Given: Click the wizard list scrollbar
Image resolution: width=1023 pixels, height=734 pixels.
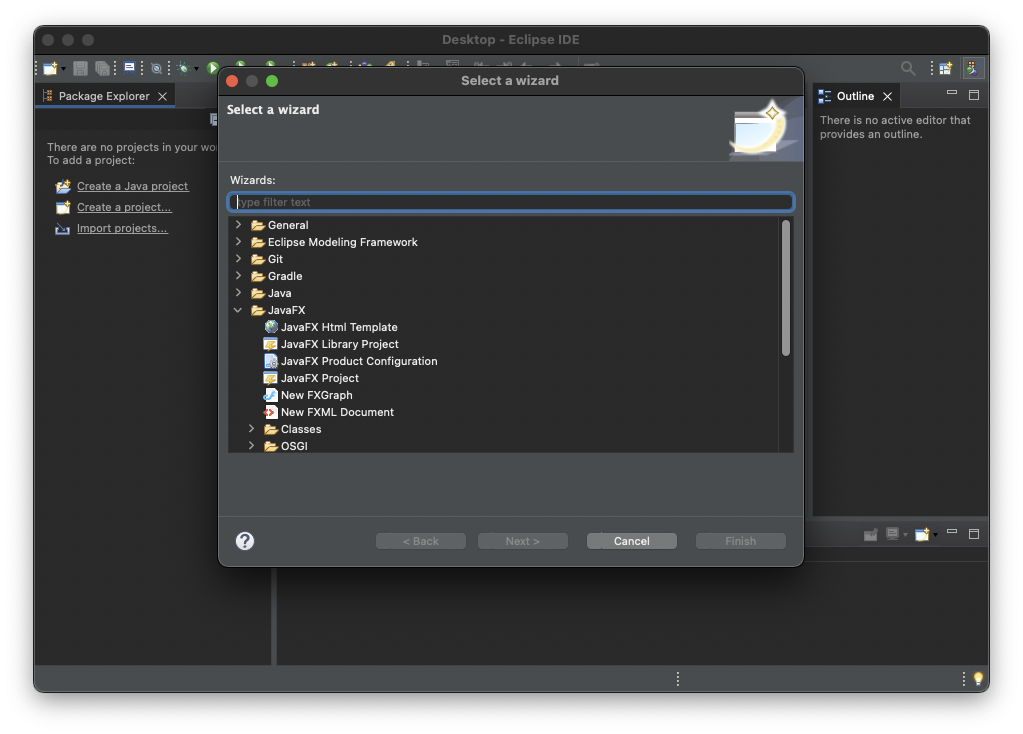Looking at the screenshot, I should [786, 288].
